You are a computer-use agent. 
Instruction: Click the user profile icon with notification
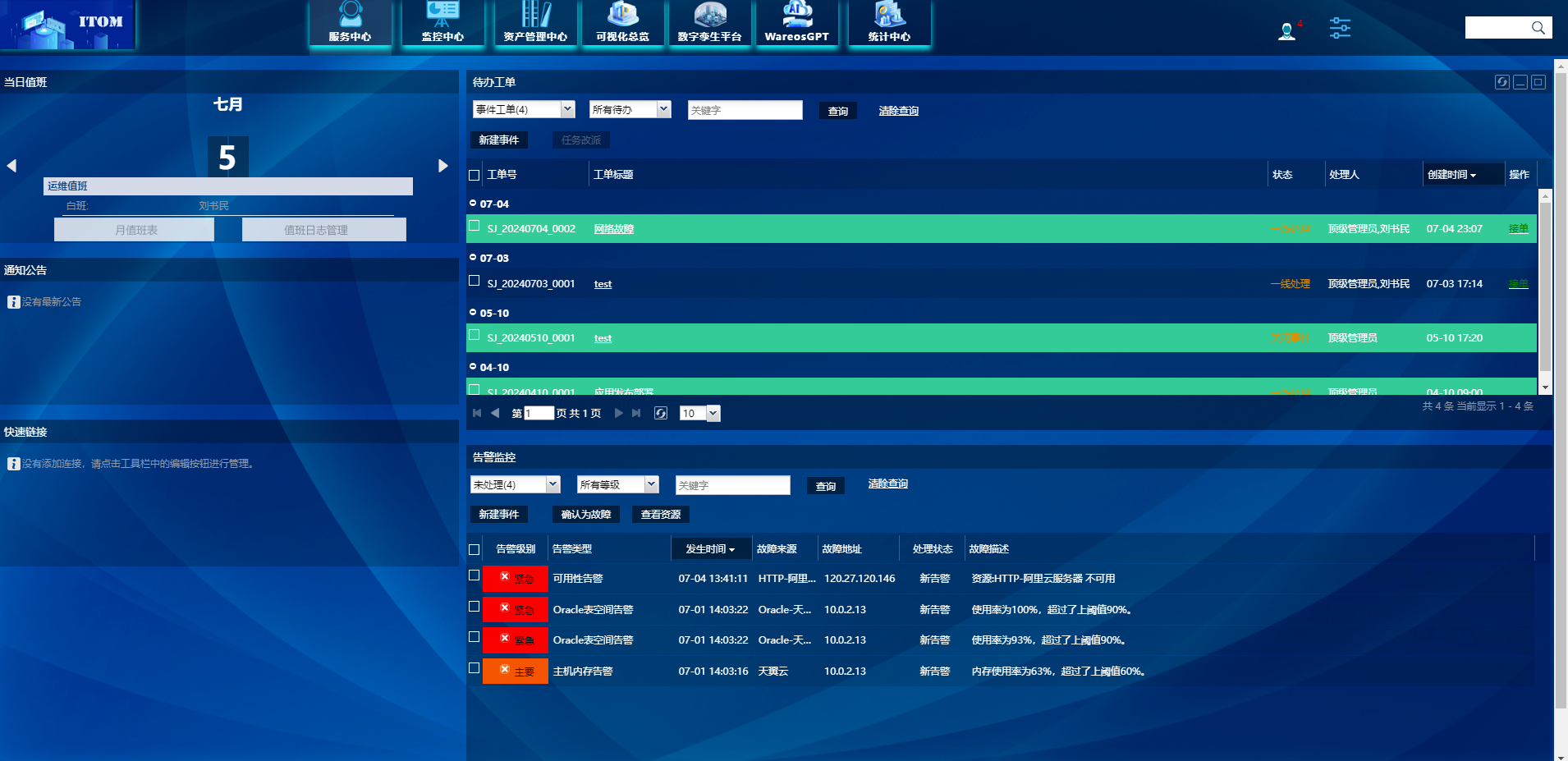point(1287,30)
